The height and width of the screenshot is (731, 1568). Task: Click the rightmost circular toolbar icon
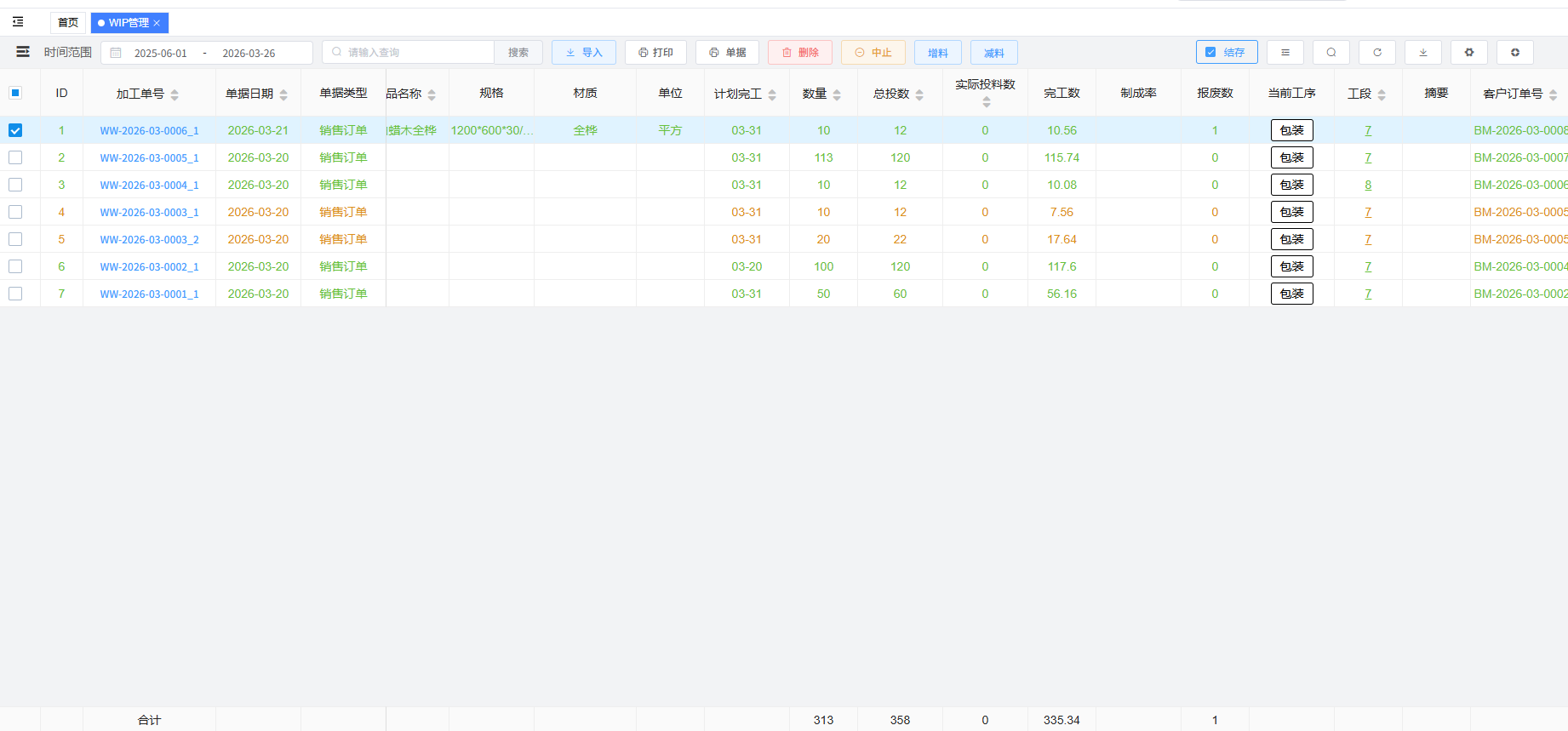click(1514, 53)
